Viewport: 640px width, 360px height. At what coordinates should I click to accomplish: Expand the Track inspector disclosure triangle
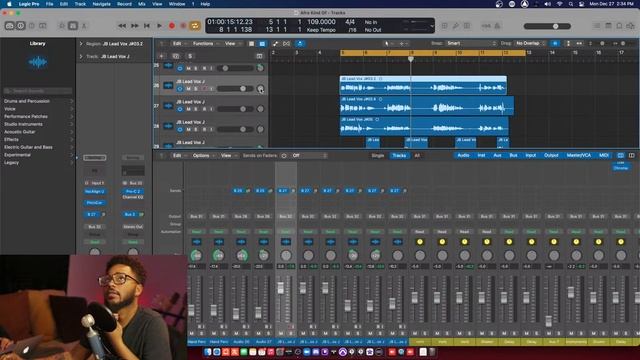(81, 56)
